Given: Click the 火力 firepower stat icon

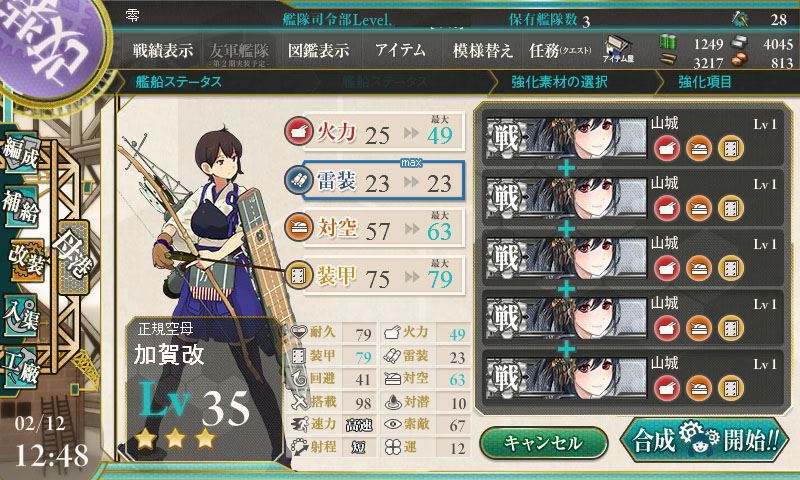Looking at the screenshot, I should pyautogui.click(x=298, y=132).
